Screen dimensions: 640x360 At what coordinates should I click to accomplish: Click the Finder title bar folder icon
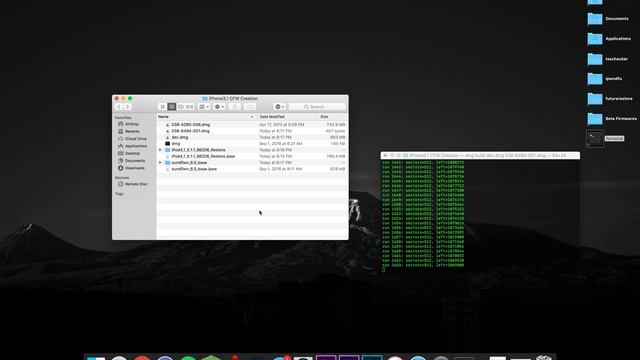click(205, 99)
